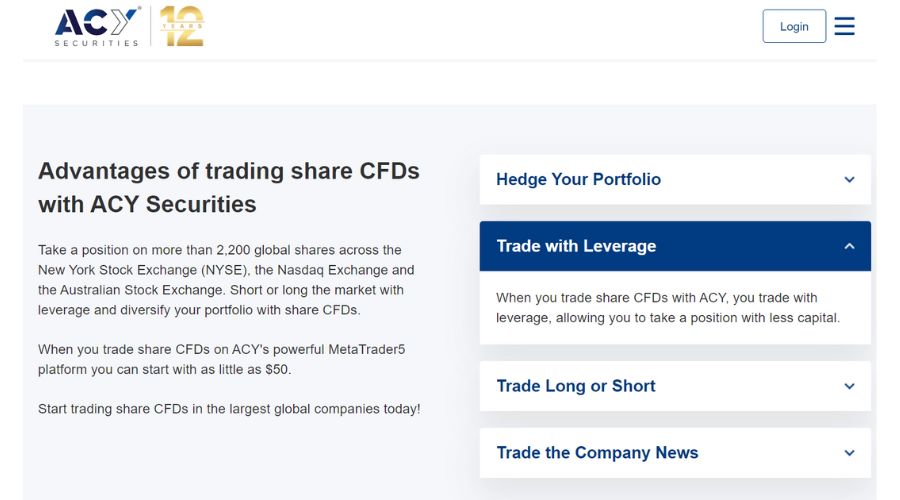
Task: Select the Trade with Leverage accordion title
Action: (x=576, y=246)
